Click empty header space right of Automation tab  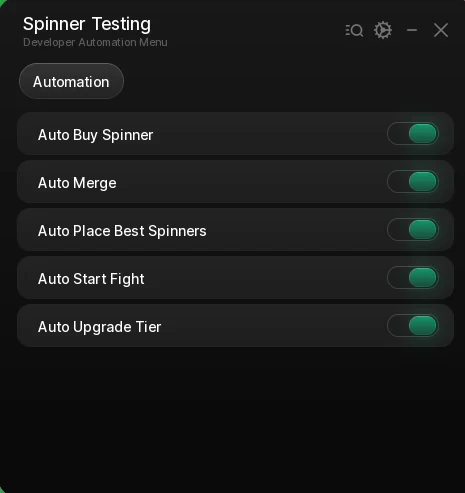(287, 81)
